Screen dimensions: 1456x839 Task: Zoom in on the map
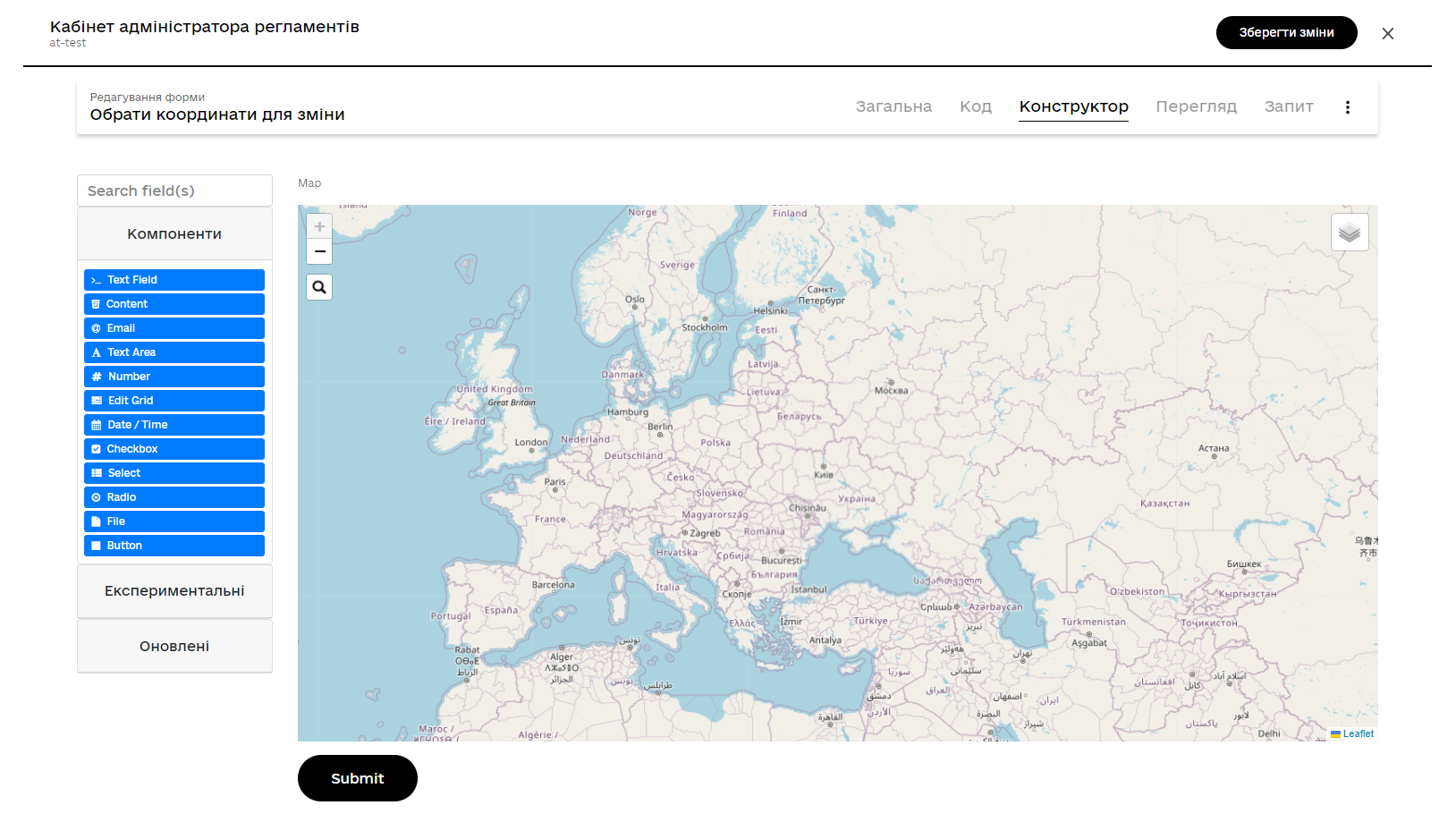[x=319, y=227]
